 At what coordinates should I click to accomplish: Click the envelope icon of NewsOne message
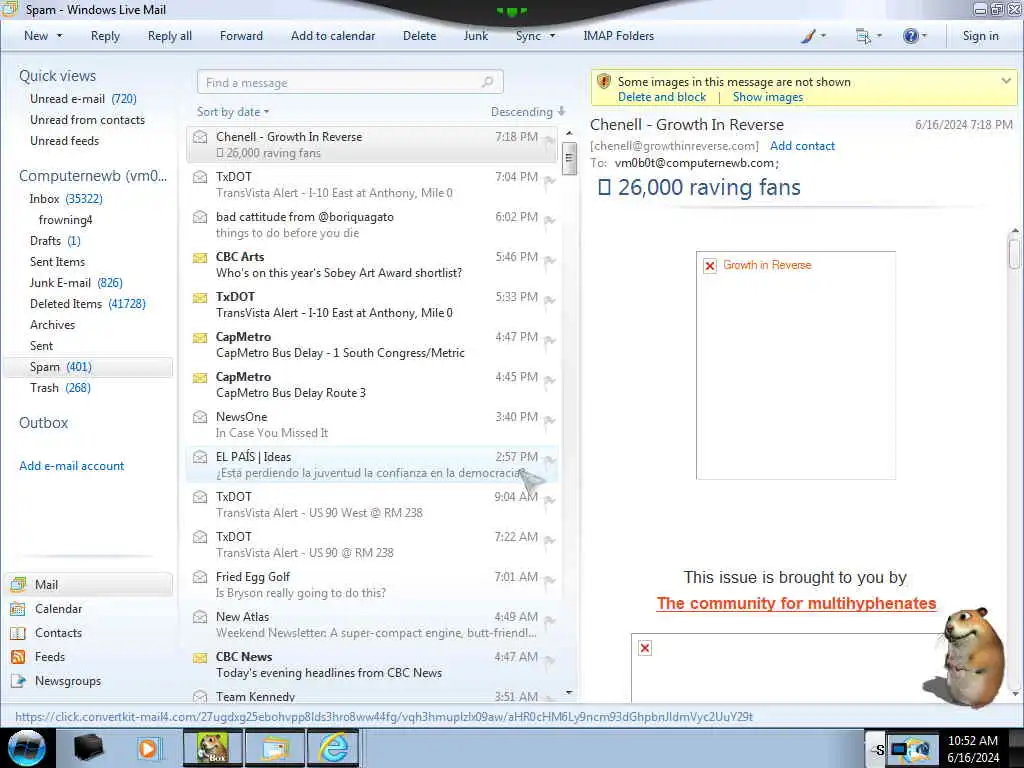click(200, 417)
